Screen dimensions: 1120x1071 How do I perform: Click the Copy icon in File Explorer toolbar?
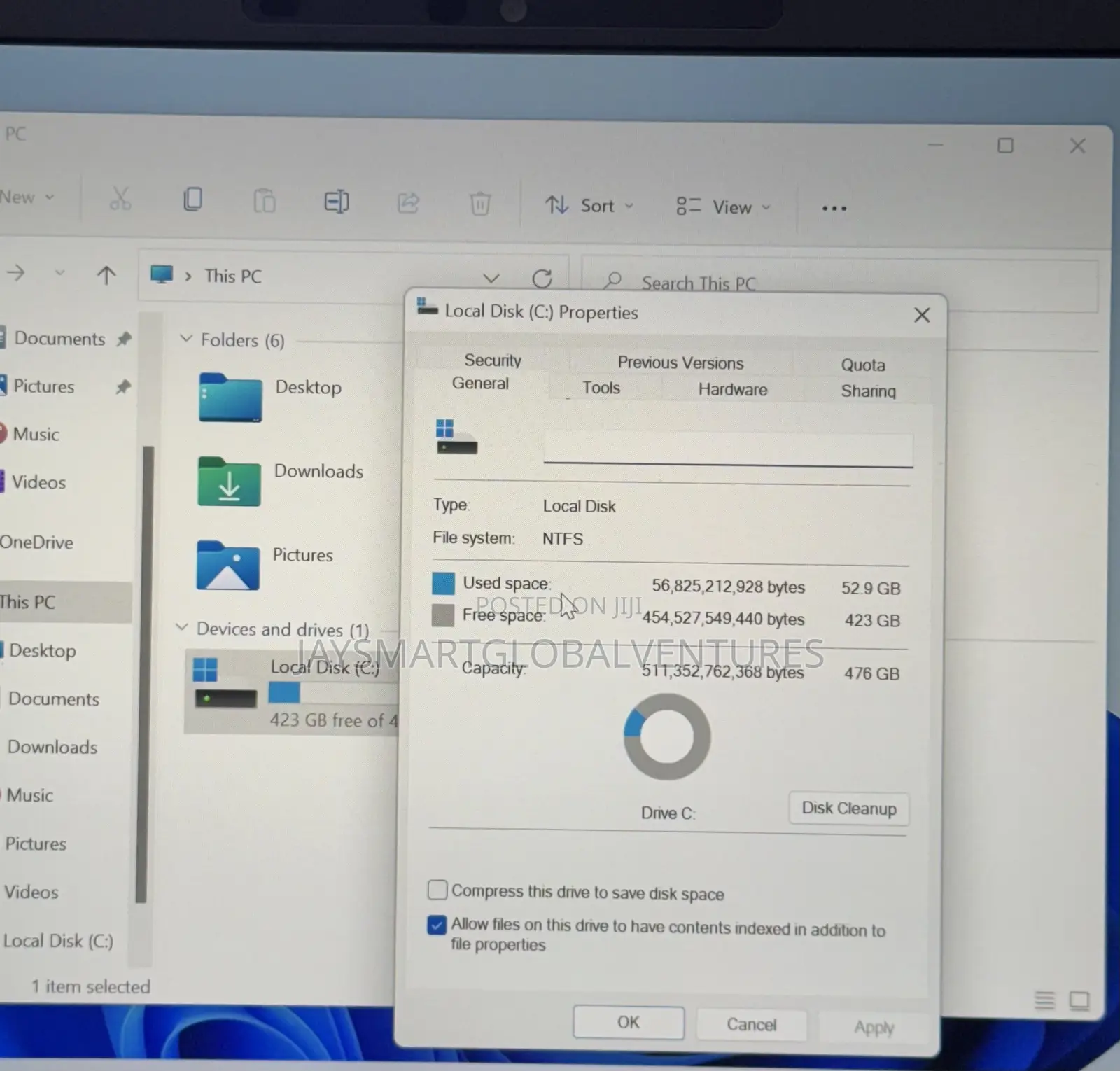(x=193, y=200)
